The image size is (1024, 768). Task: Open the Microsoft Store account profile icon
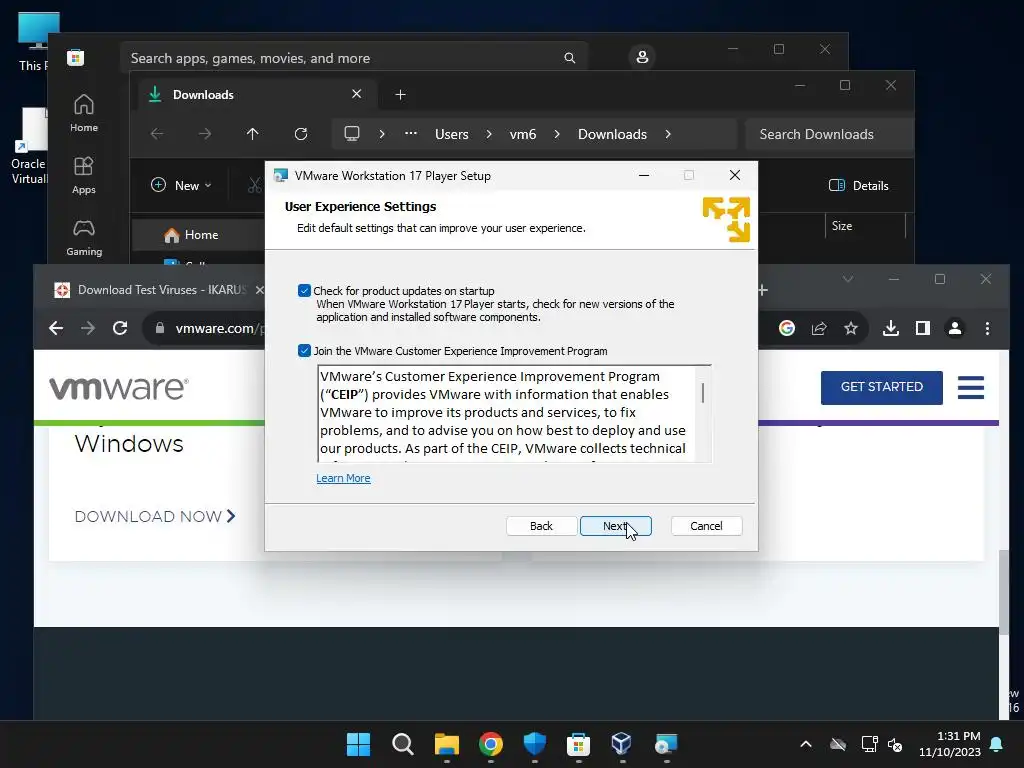click(x=642, y=57)
